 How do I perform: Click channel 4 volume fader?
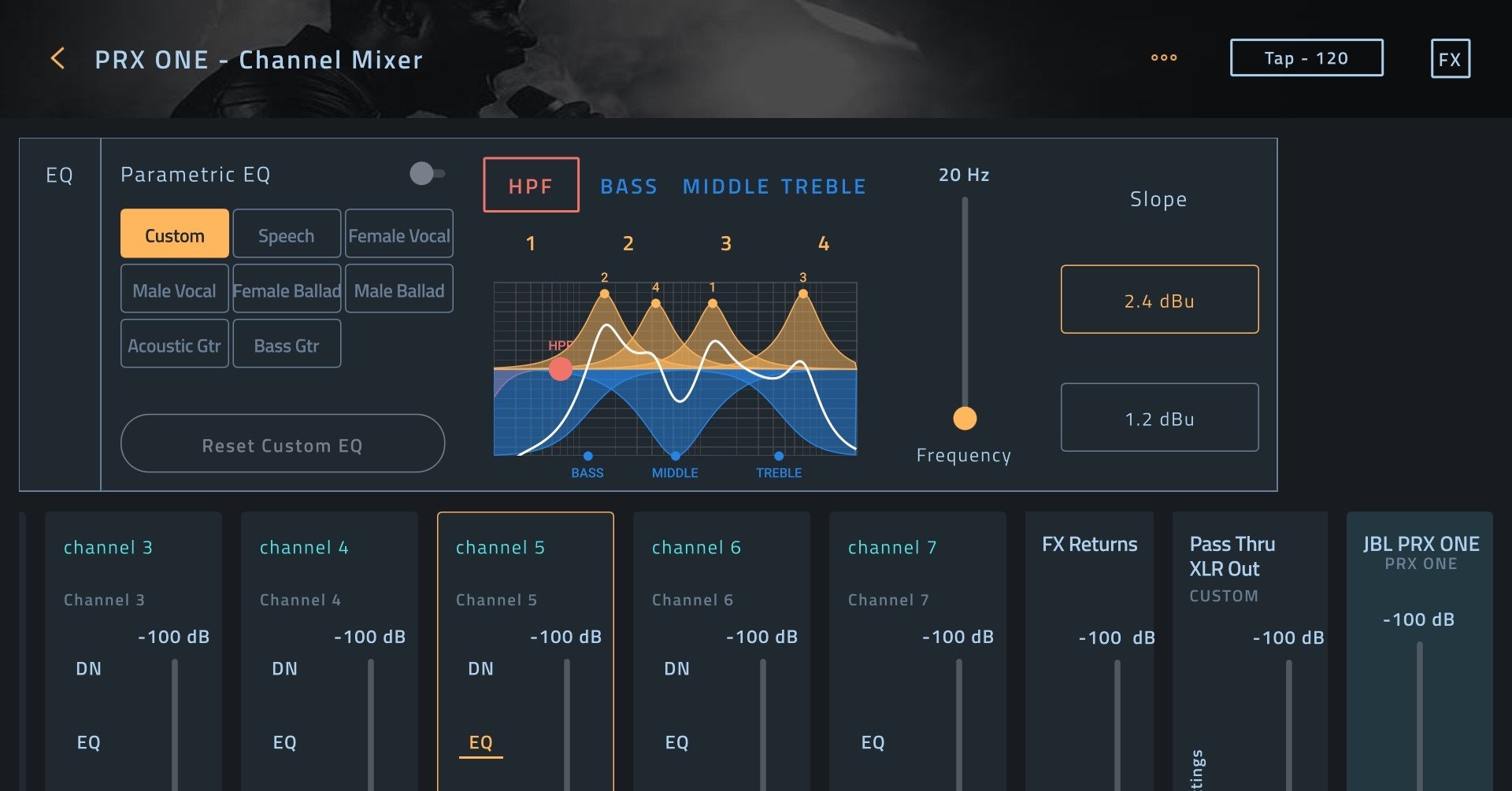click(371, 724)
